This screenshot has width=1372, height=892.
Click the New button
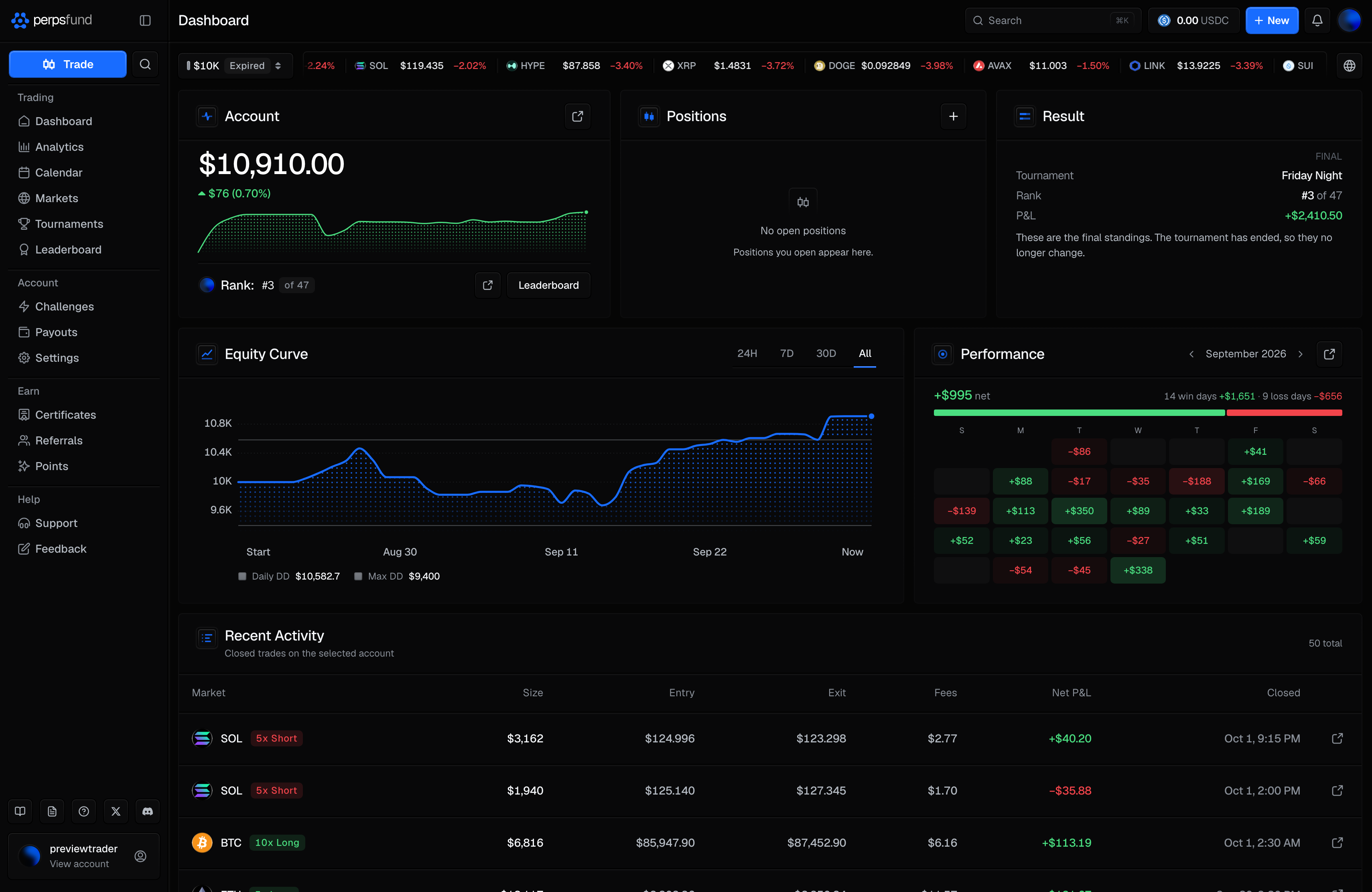(1272, 21)
